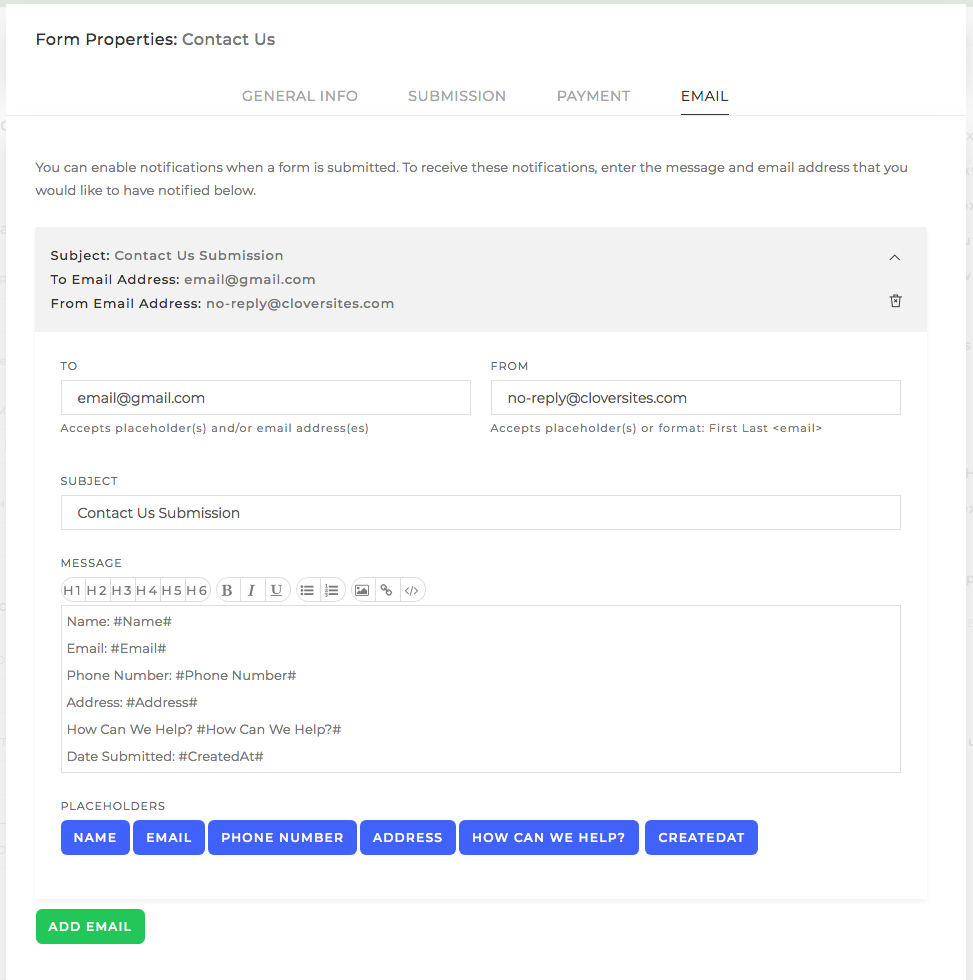
Task: Insert a hyperlink in the message editor
Action: [x=387, y=589]
